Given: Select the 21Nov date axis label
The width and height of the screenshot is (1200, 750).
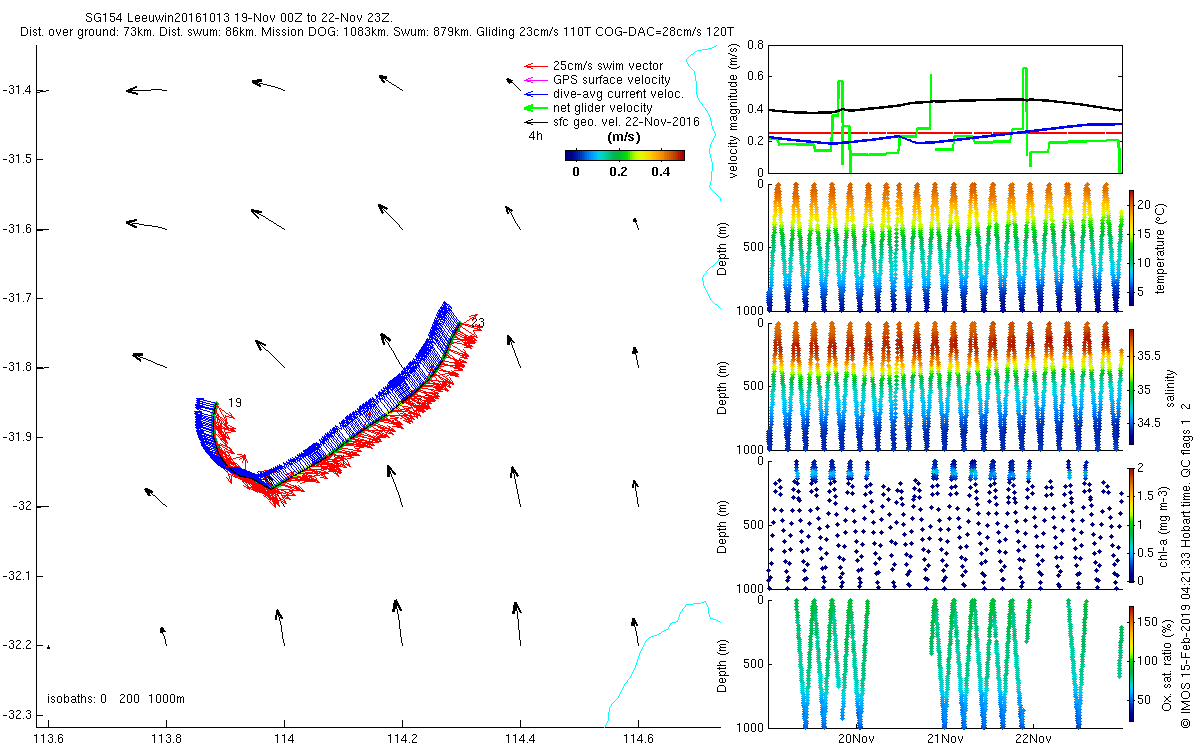Looking at the screenshot, I should tap(944, 739).
